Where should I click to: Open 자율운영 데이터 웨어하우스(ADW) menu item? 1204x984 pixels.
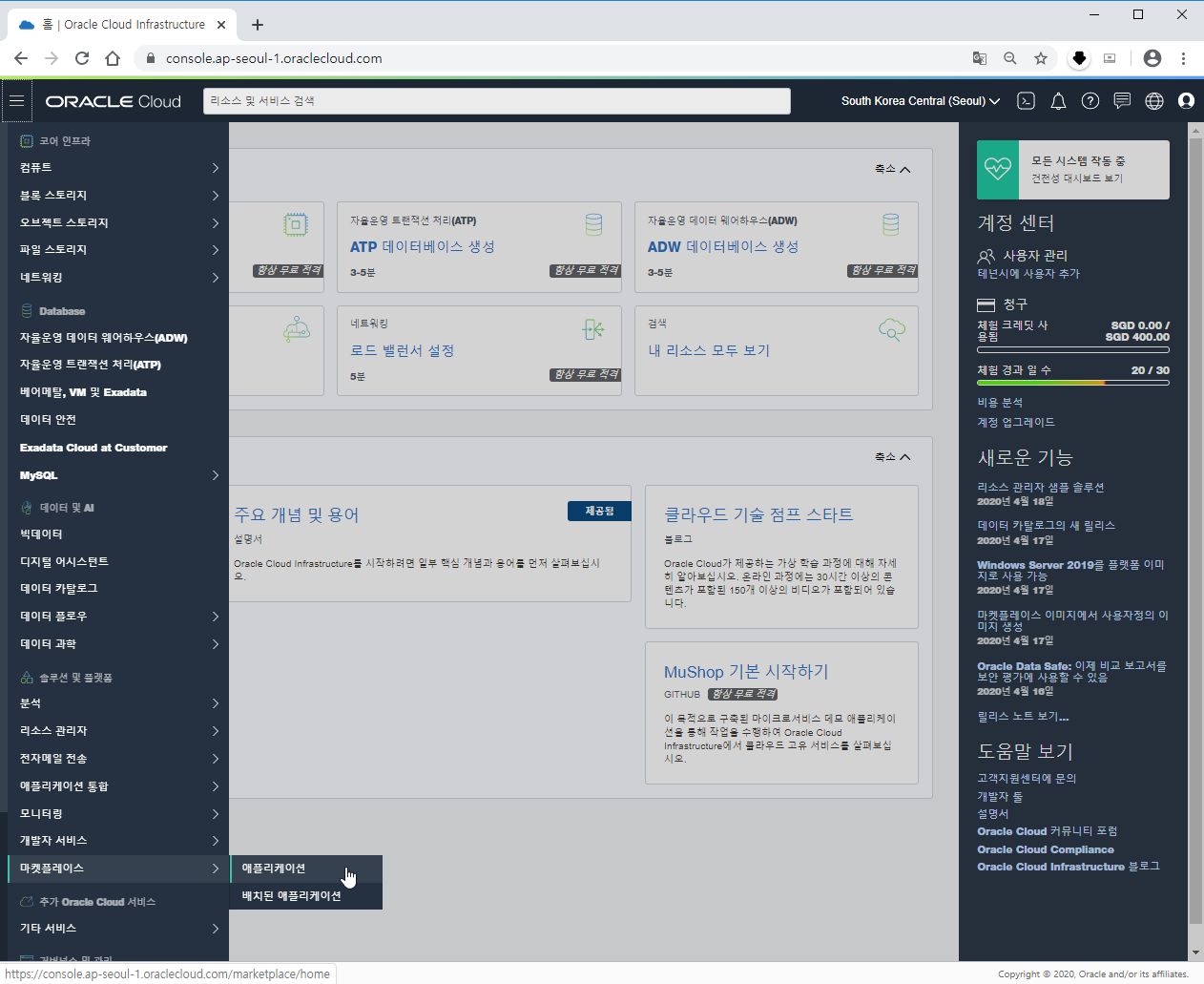[x=103, y=338]
